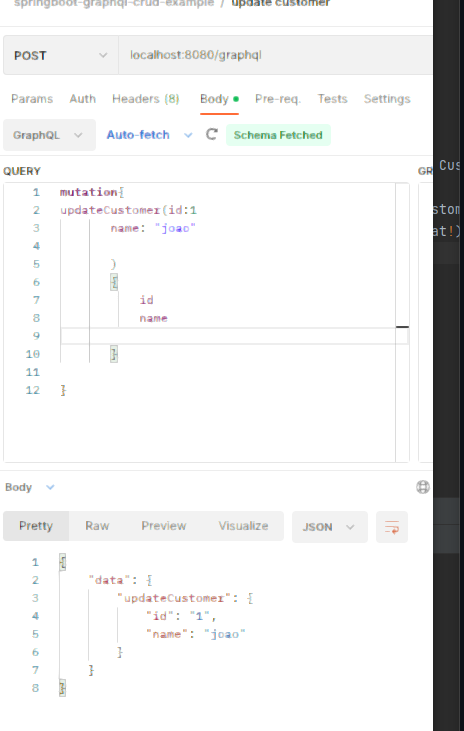Click the "id" field on query line 7

146,300
